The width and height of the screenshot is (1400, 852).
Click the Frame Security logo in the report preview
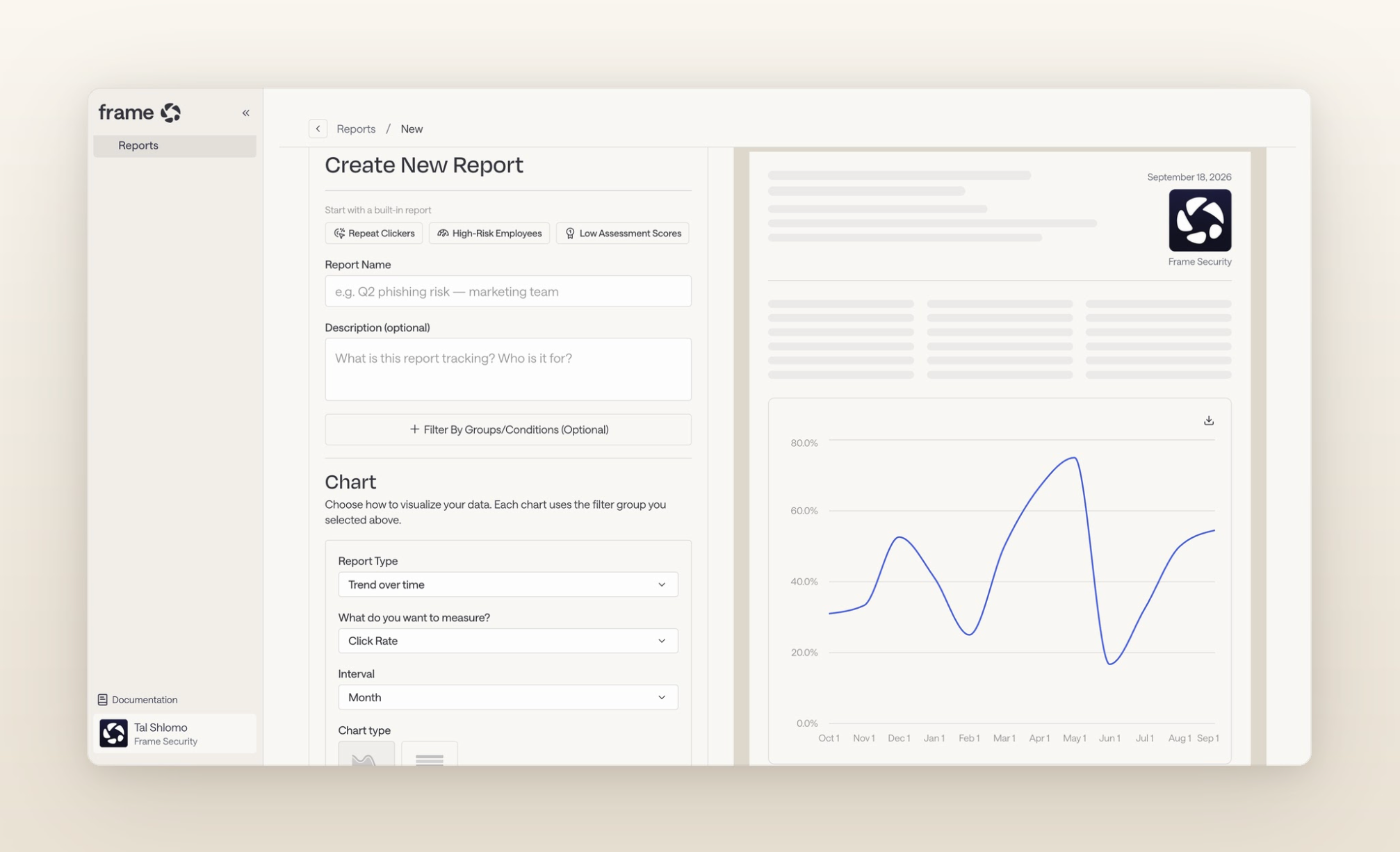(1200, 220)
